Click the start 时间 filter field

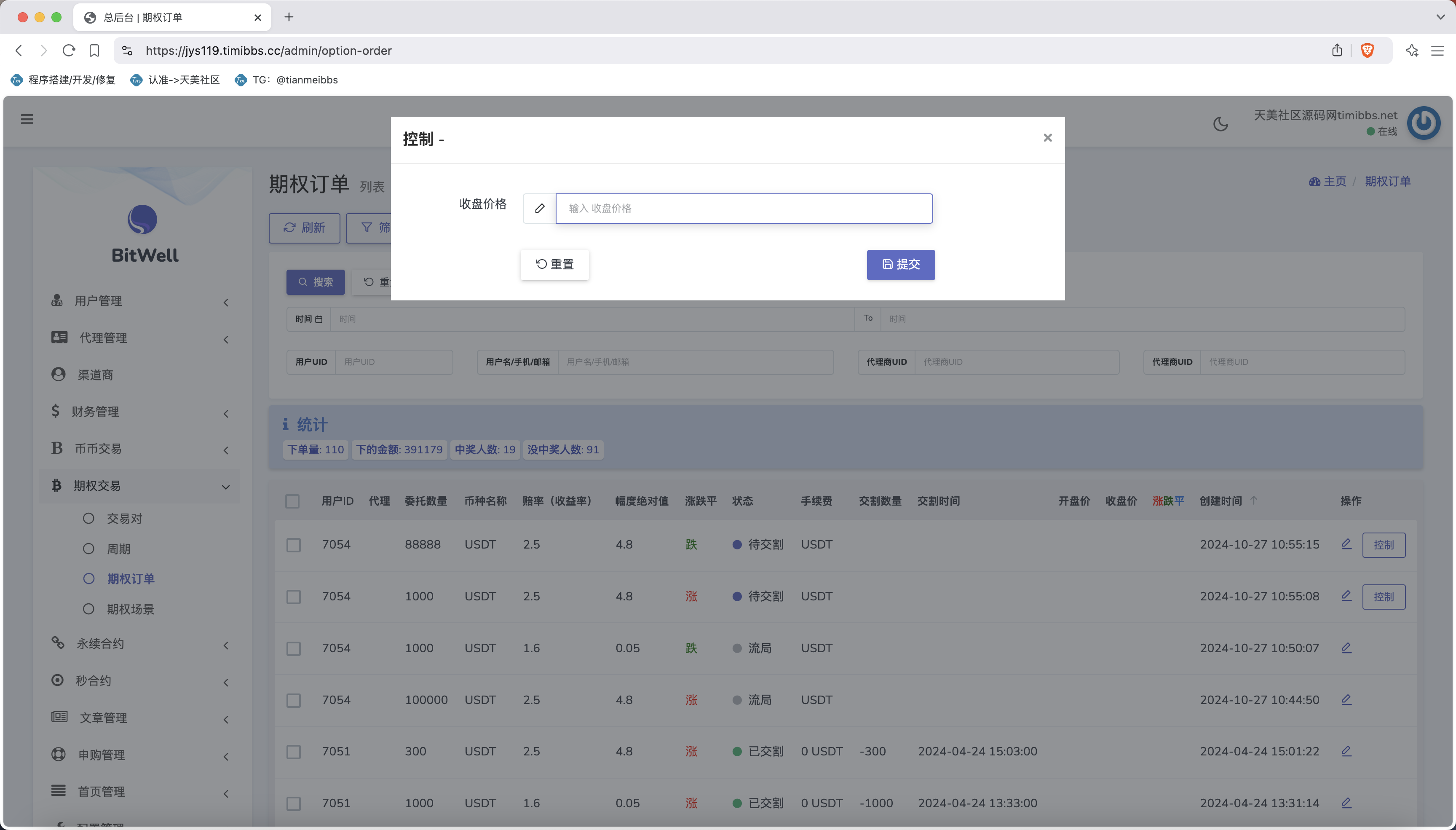pos(592,319)
